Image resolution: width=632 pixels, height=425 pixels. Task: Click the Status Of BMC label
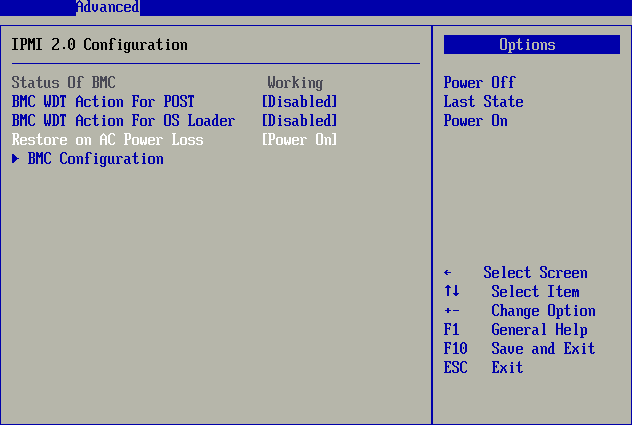(63, 82)
